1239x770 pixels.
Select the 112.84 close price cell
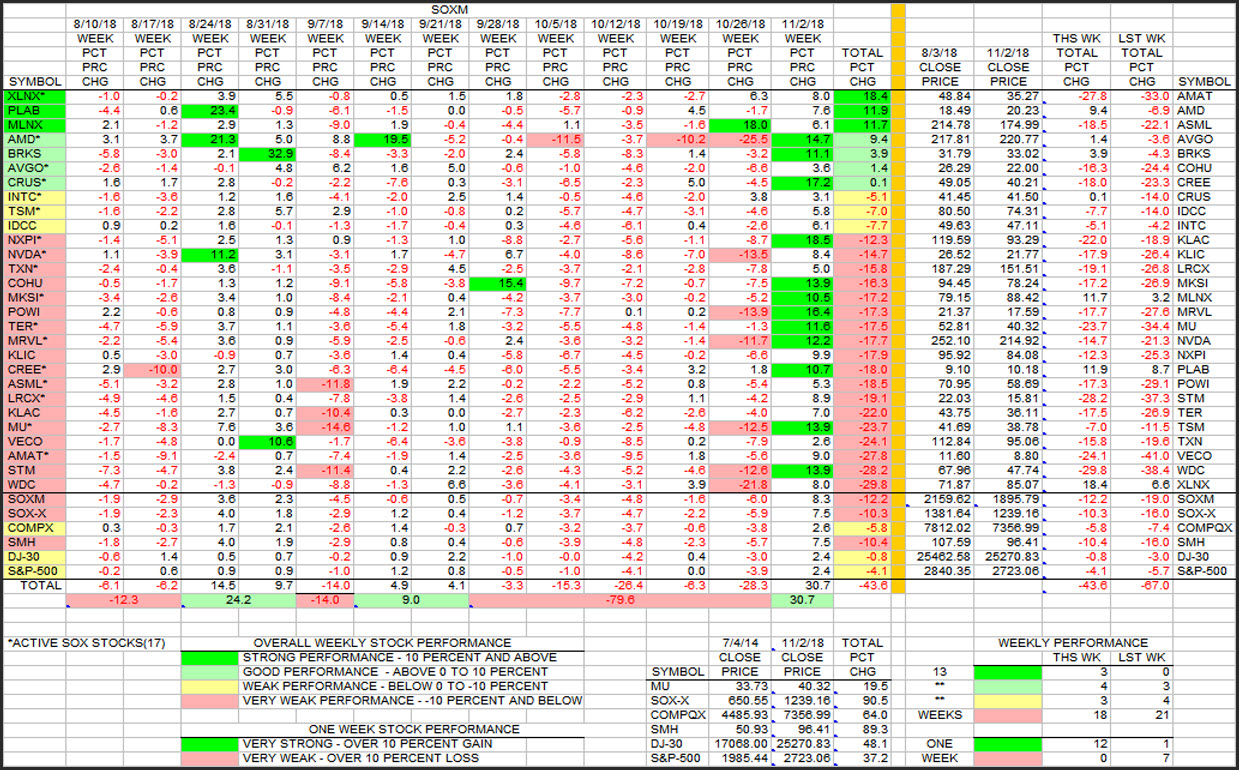(x=939, y=442)
